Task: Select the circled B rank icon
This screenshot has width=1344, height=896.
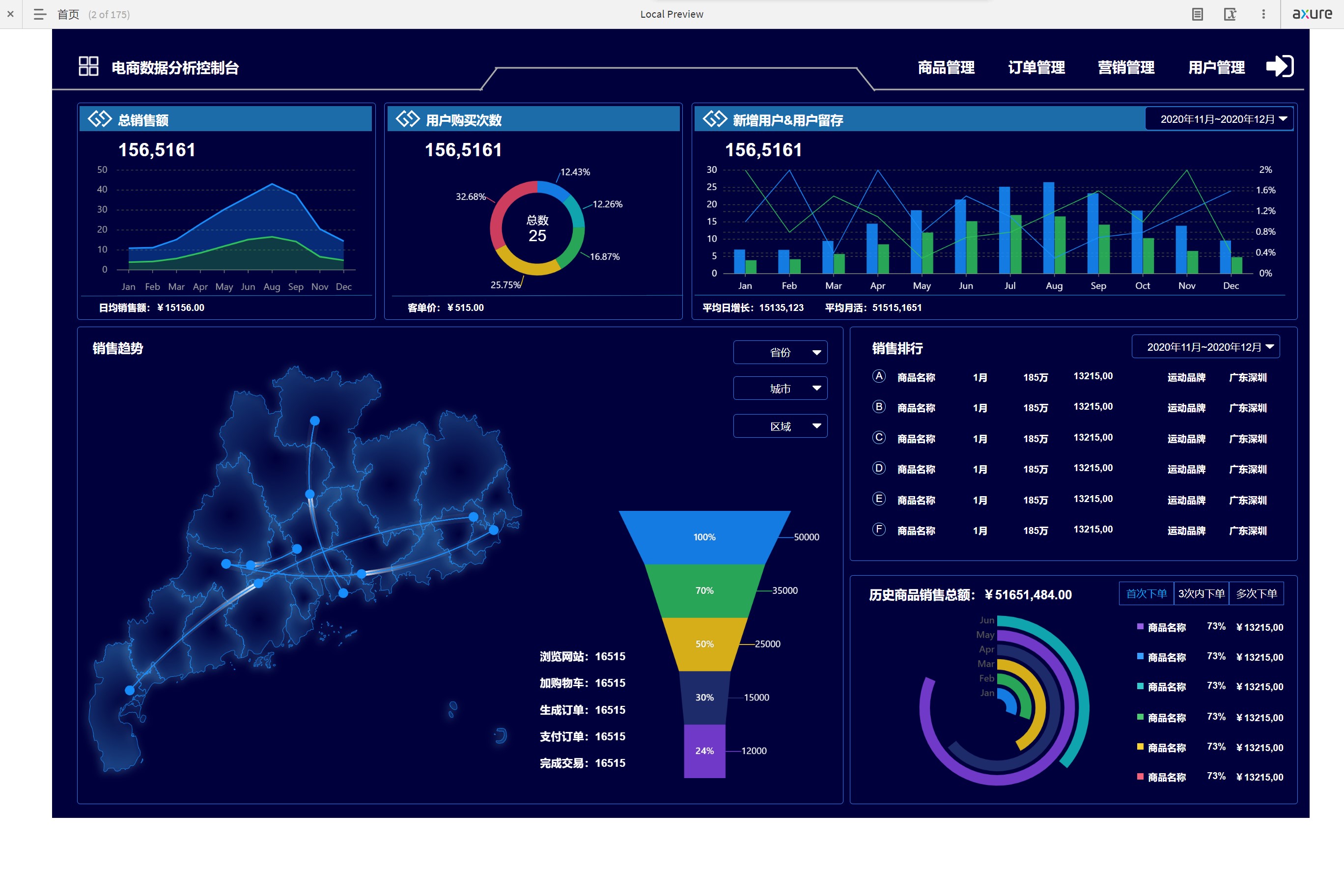Action: 879,407
